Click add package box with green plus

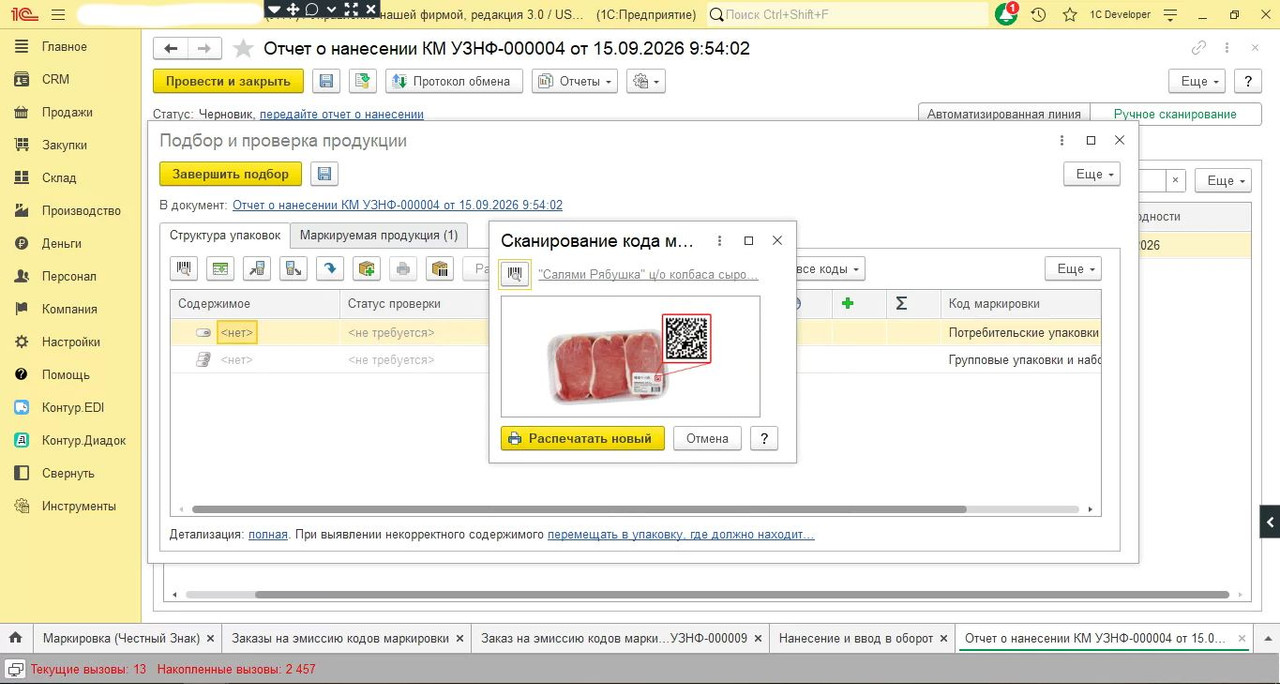point(366,268)
